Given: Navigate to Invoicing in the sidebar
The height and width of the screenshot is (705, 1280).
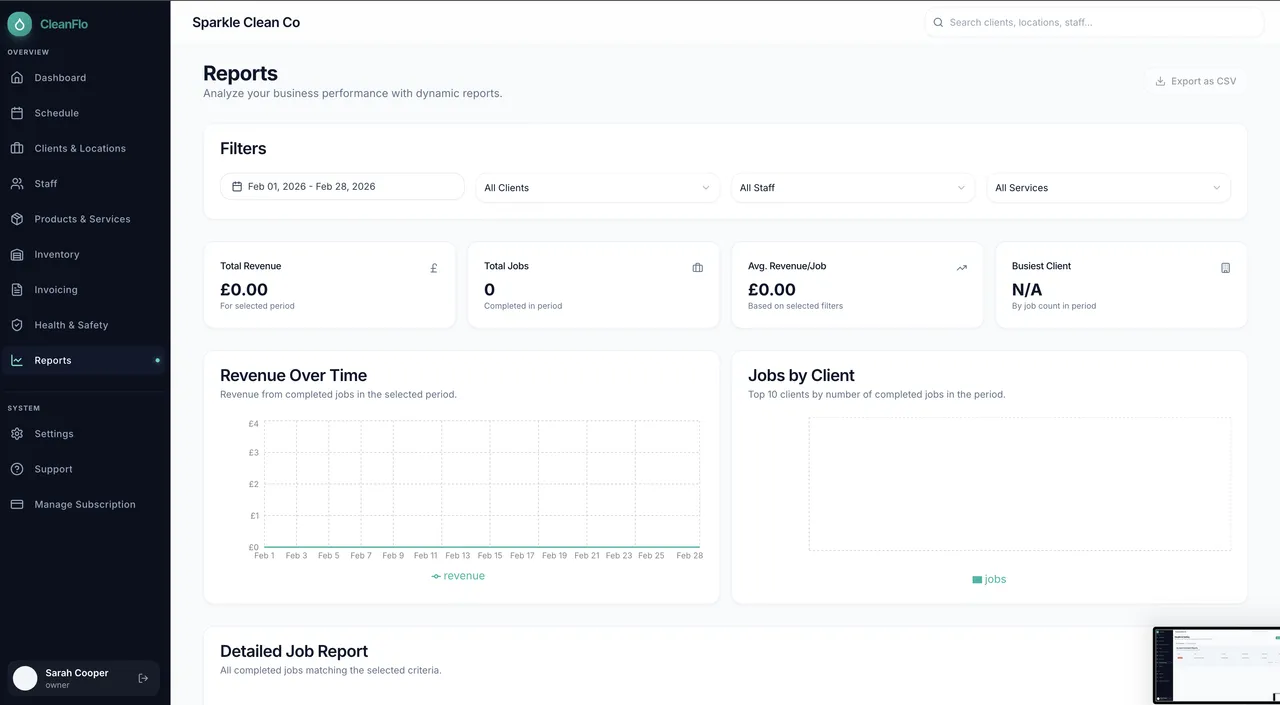Looking at the screenshot, I should tap(56, 290).
